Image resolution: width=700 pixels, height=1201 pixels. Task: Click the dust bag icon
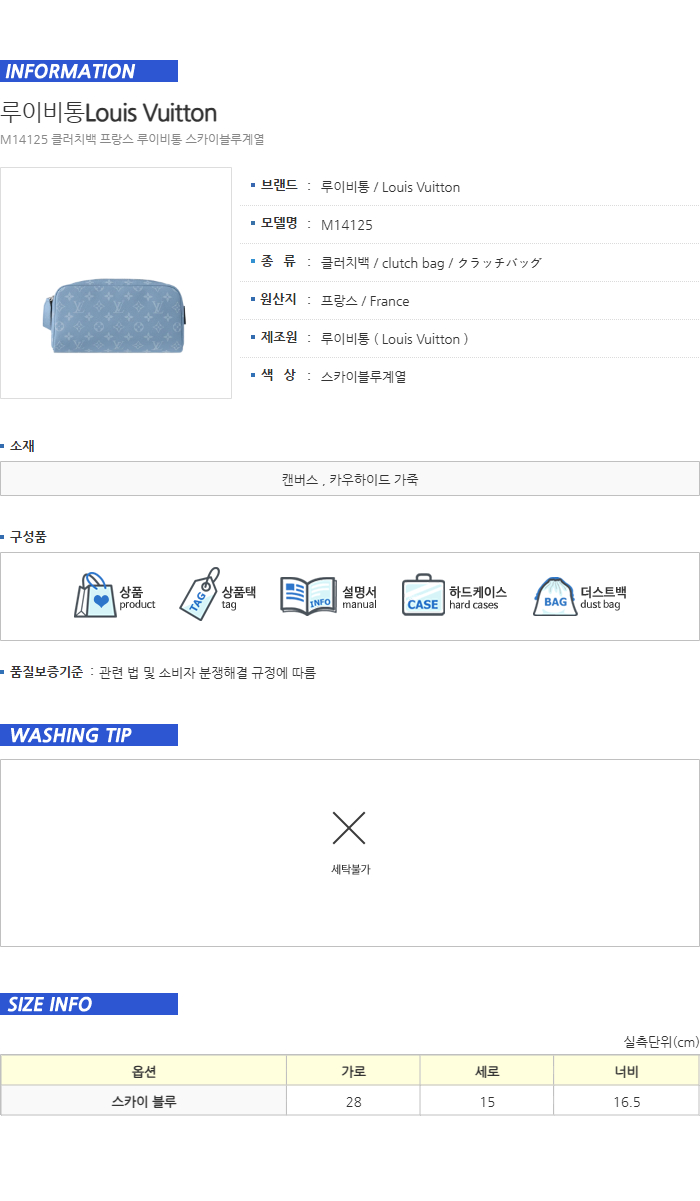555,597
